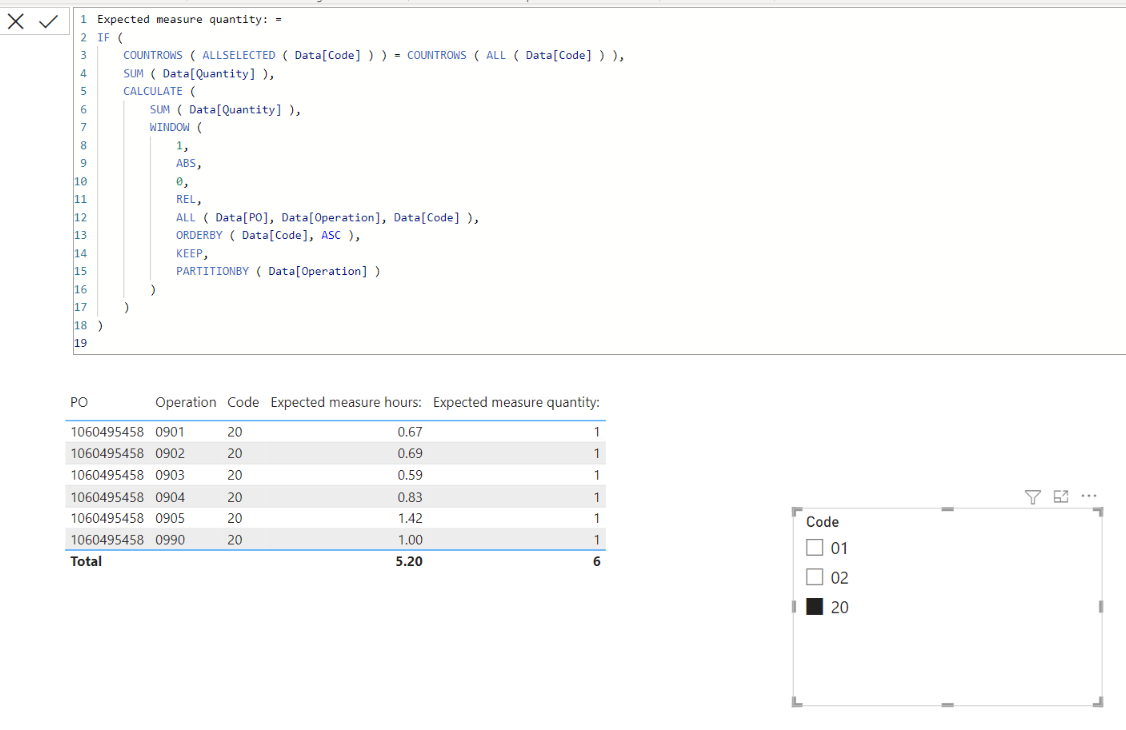Open the slicer's more options ellipsis

pyautogui.click(x=1089, y=496)
